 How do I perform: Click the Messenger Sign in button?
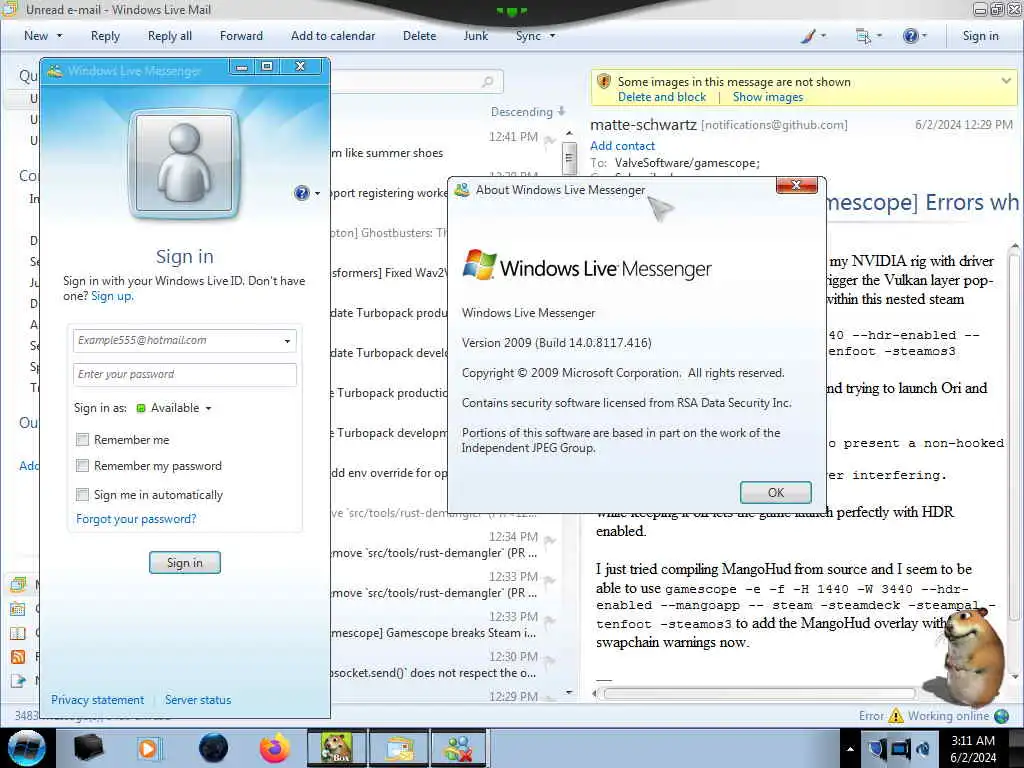[185, 562]
